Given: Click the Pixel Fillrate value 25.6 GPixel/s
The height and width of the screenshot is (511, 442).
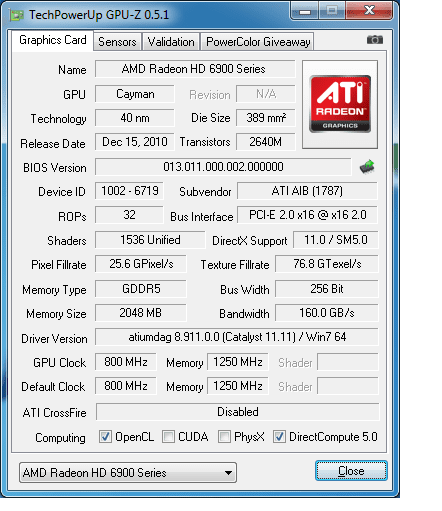Looking at the screenshot, I should tap(141, 264).
